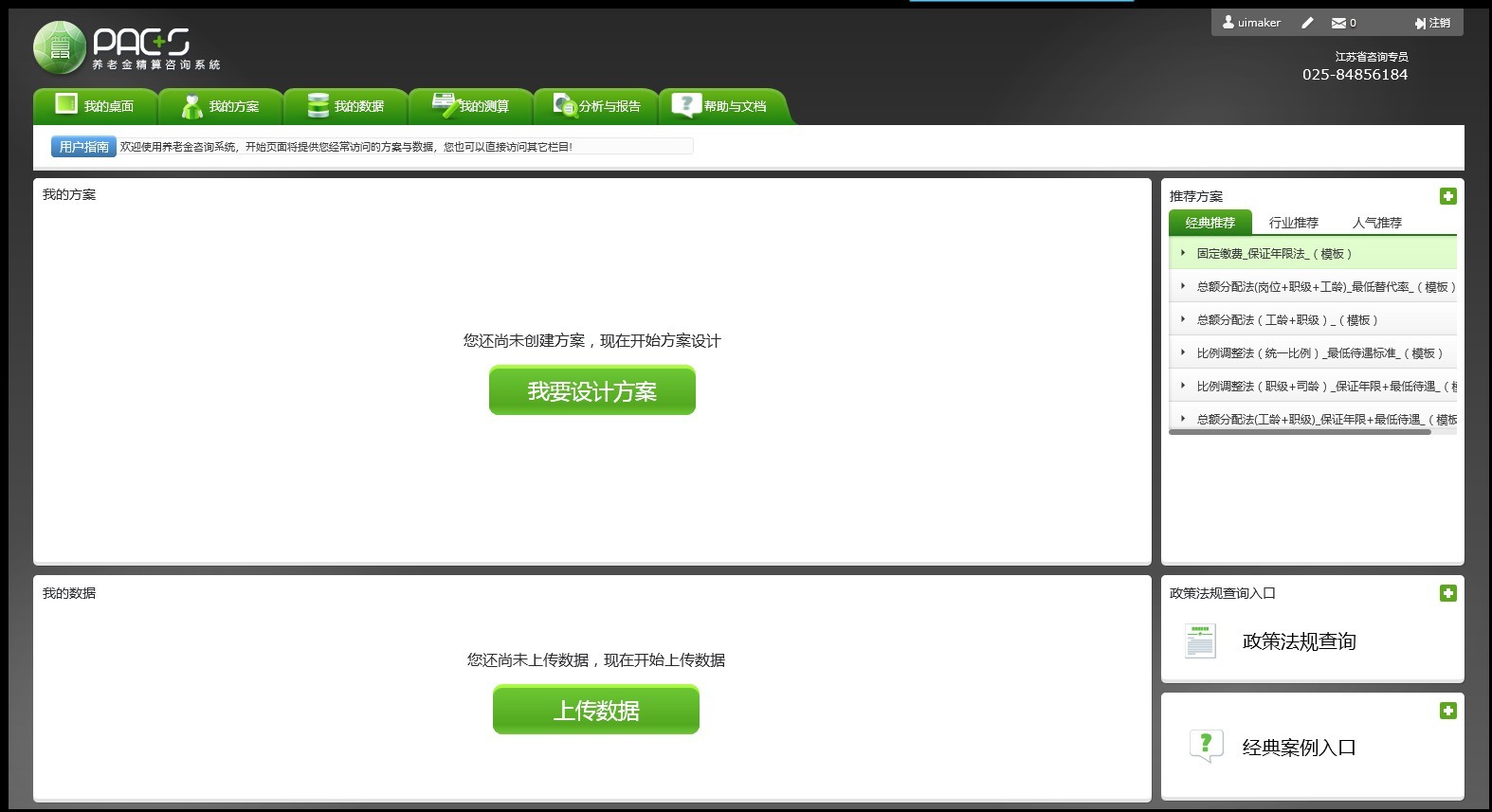This screenshot has width=1492, height=812.
Task: Open the 我的方案 tab
Action: (221, 106)
